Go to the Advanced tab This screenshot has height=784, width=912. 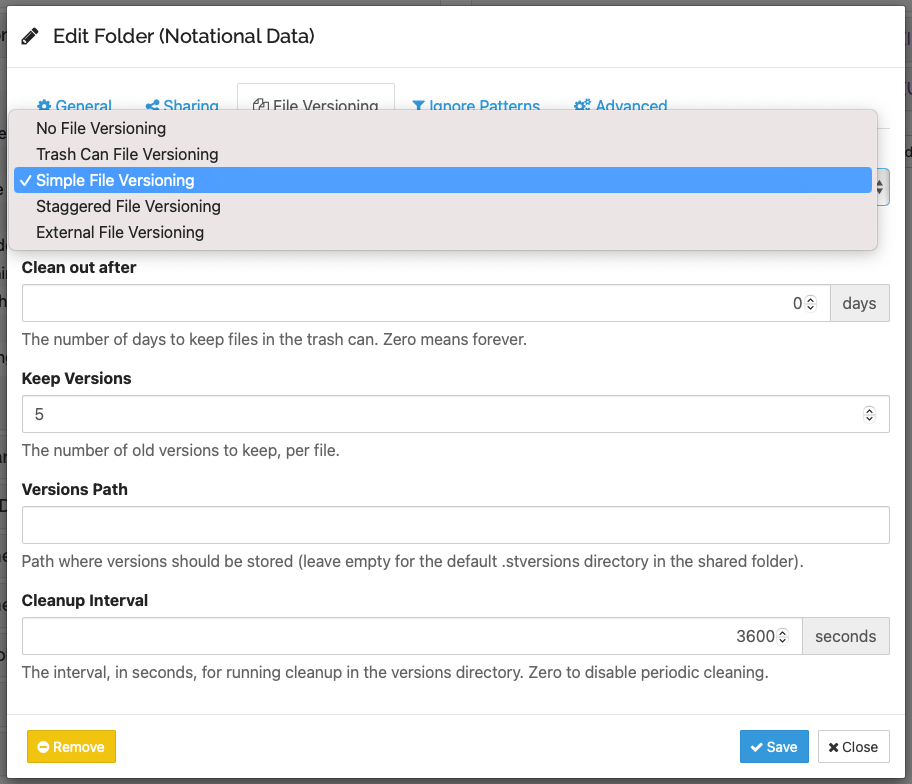coord(621,104)
